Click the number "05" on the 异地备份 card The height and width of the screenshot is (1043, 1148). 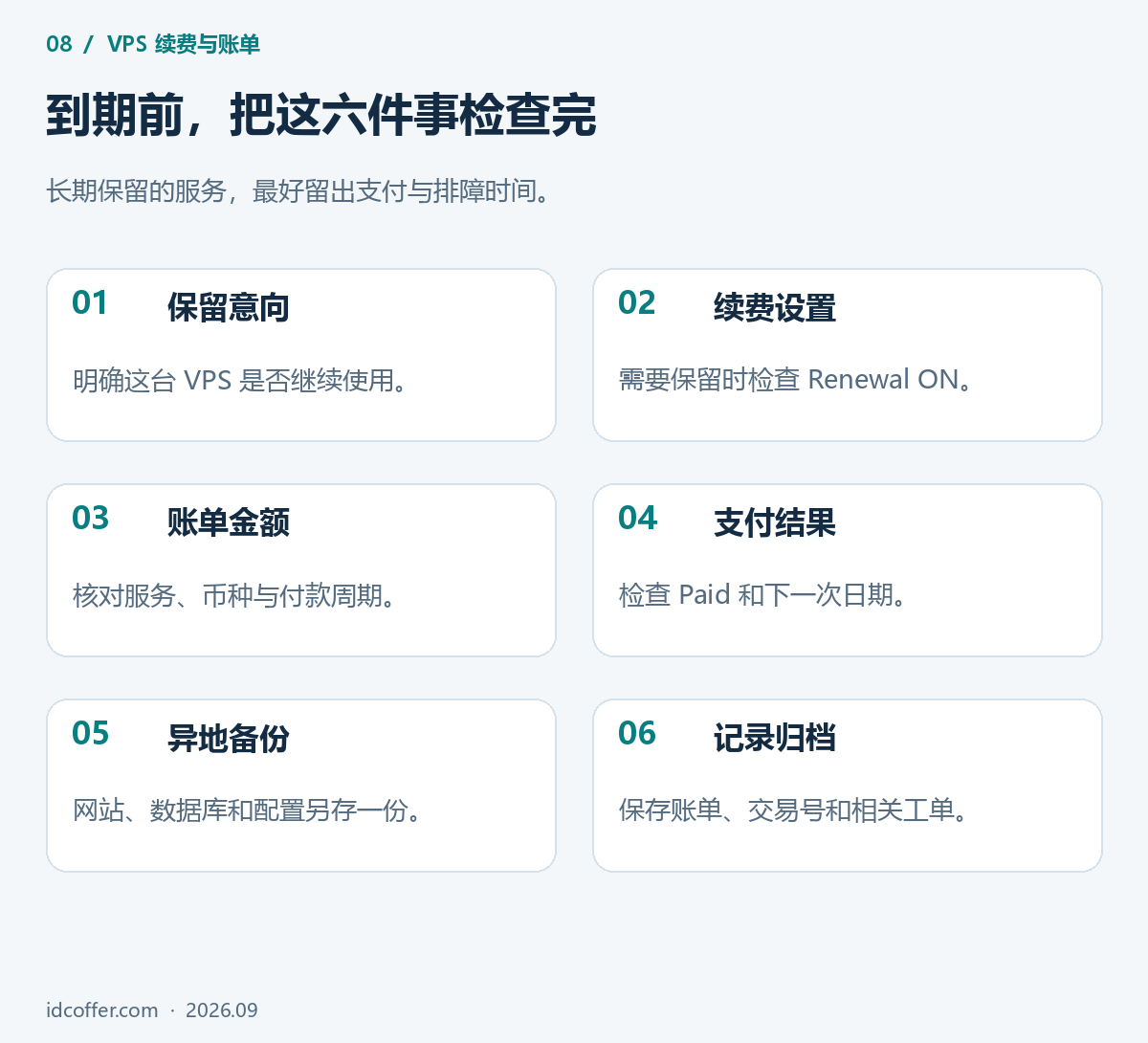90,733
